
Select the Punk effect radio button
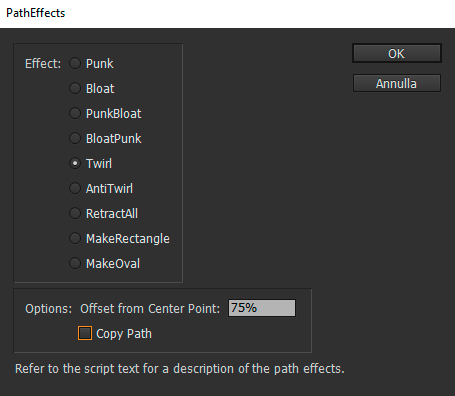75,63
